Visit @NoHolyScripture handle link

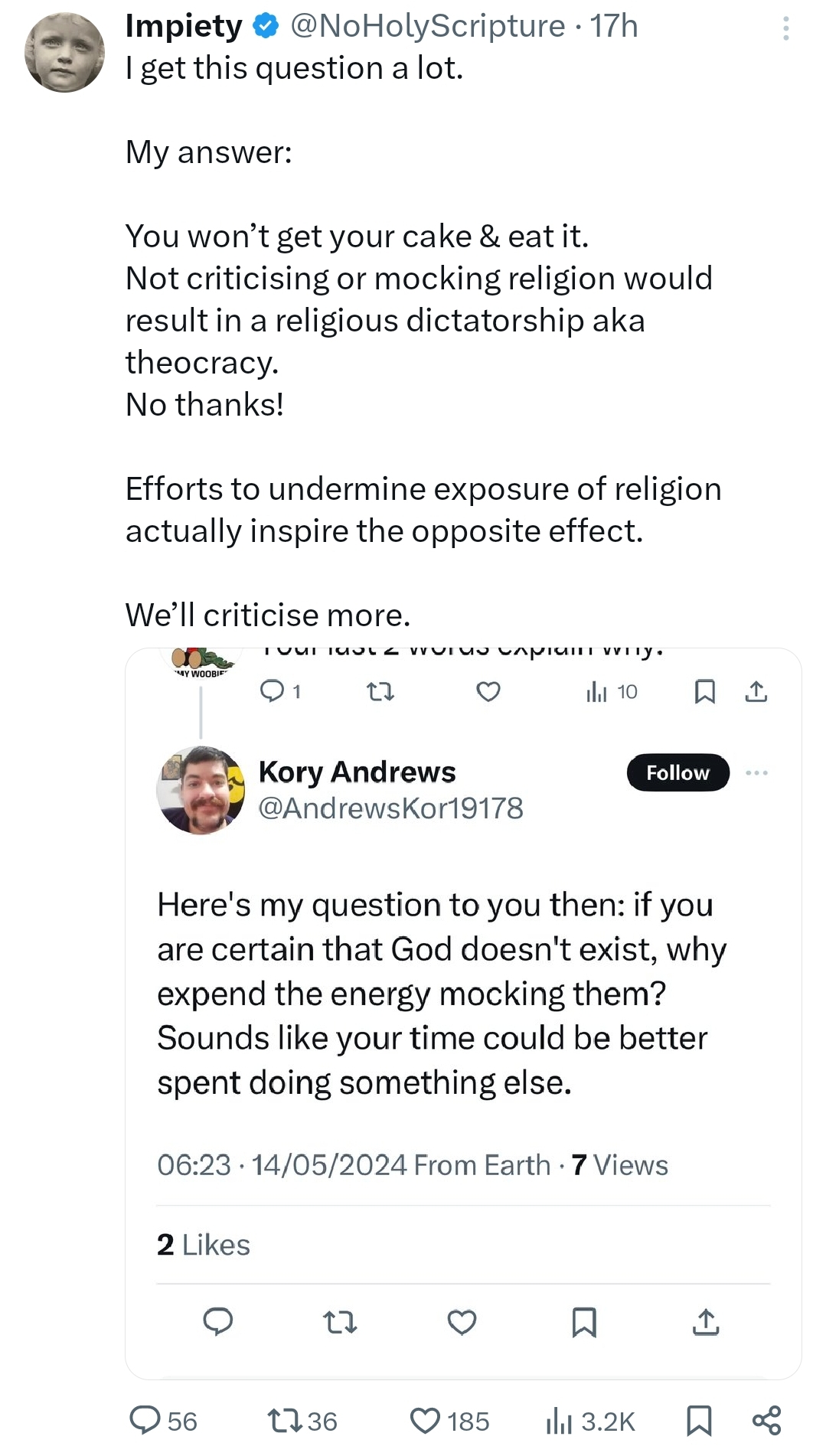click(427, 26)
